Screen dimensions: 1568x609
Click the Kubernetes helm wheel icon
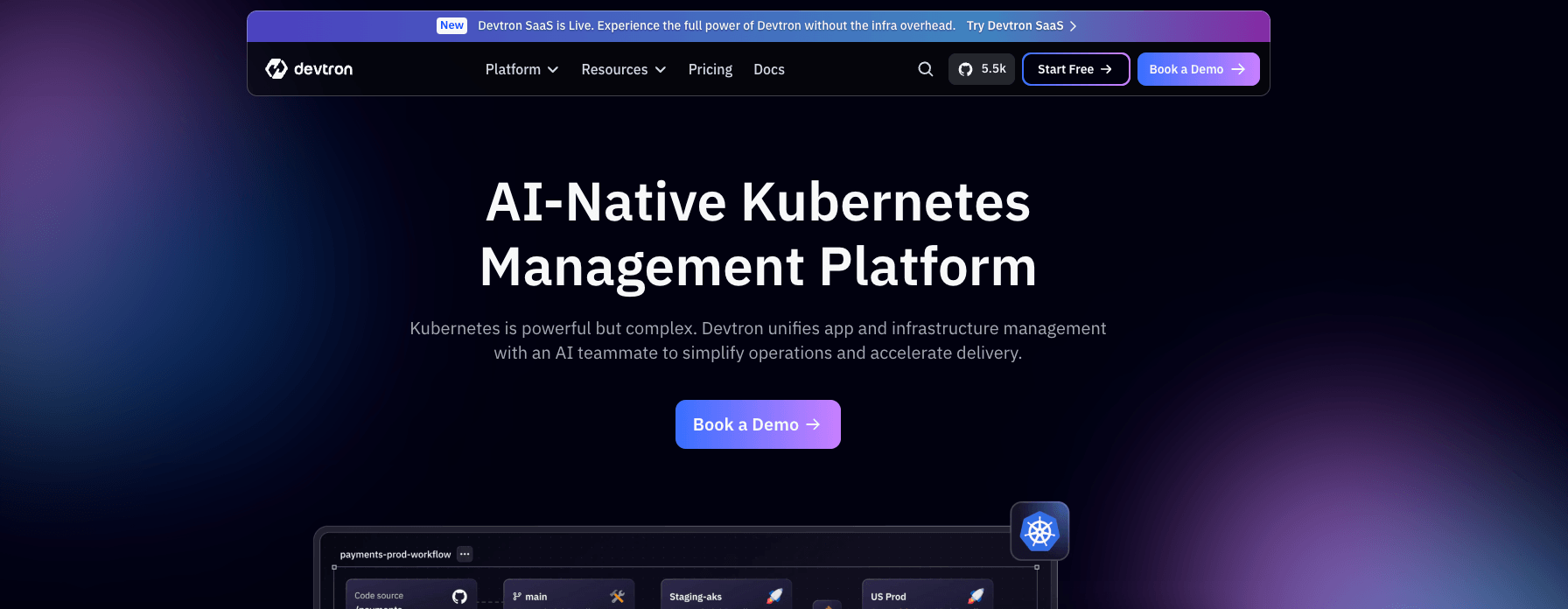(x=1039, y=531)
